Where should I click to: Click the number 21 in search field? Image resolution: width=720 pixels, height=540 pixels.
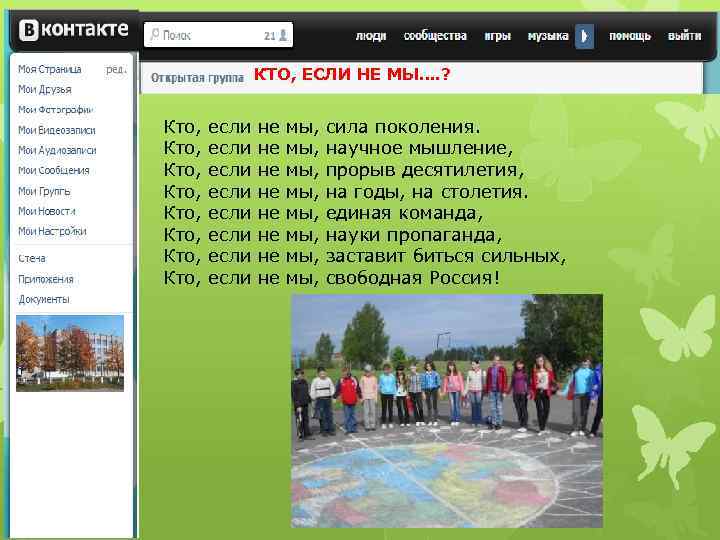269,35
